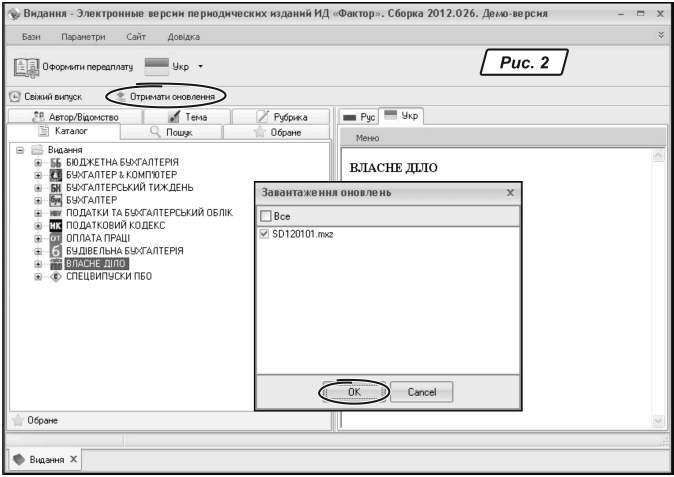Click the ОПЛАТА ПРАЦІ publication icon
674x477 pixels.
tap(56, 239)
